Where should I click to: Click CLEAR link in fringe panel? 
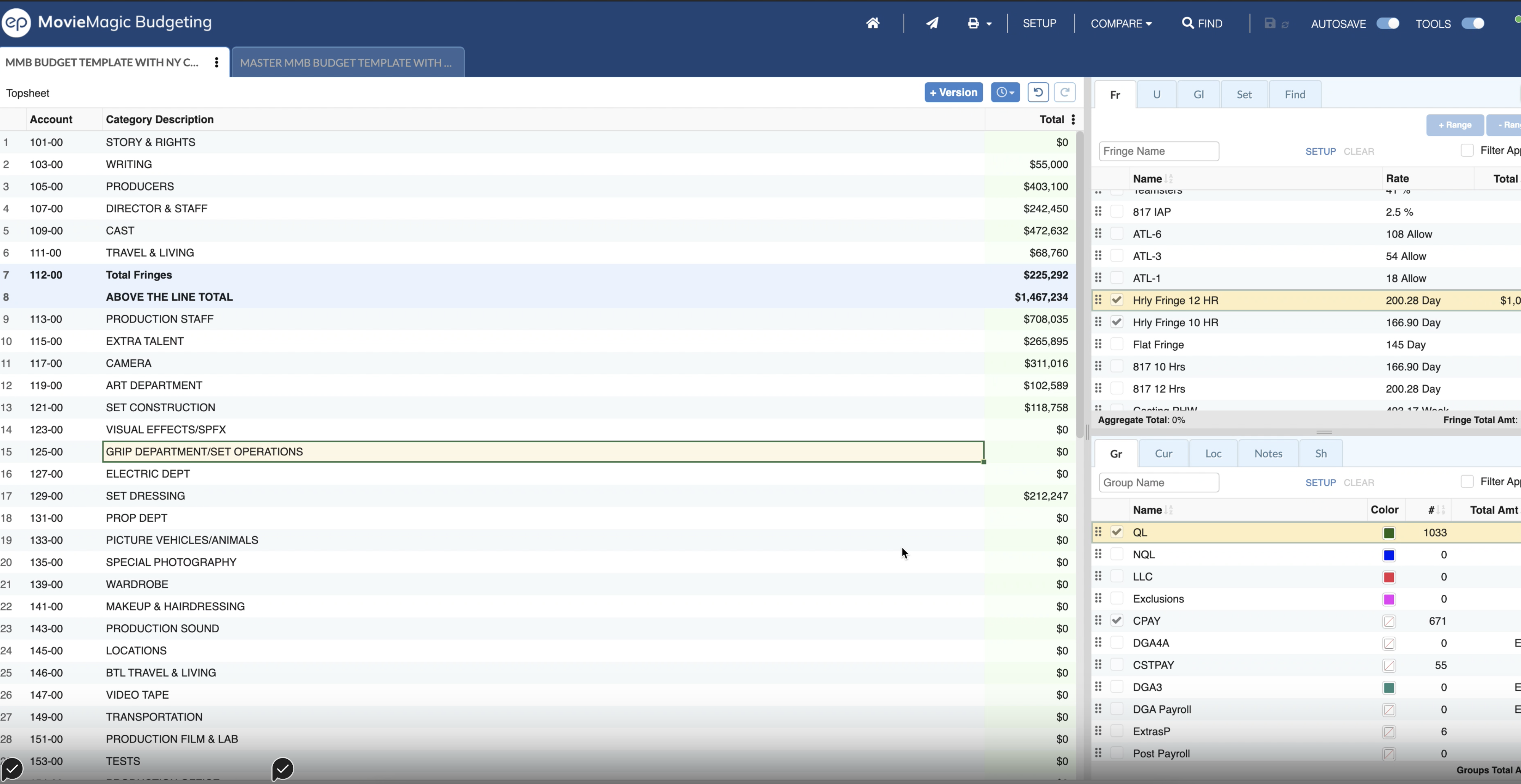tap(1359, 151)
